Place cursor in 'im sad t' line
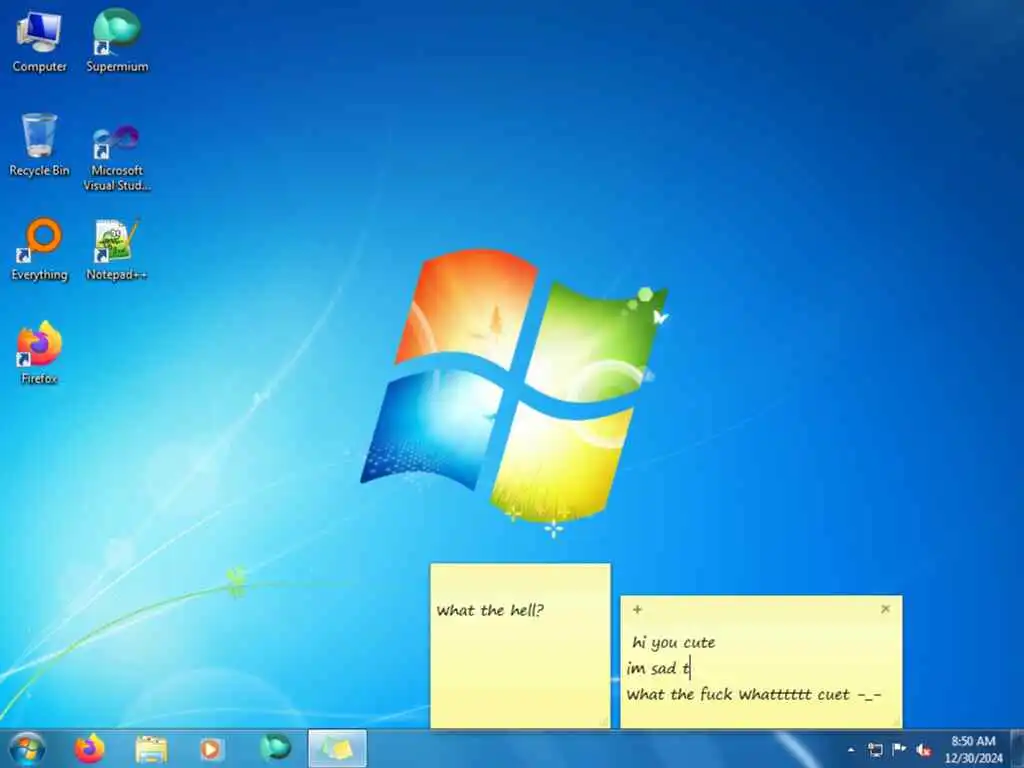 pyautogui.click(x=658, y=668)
